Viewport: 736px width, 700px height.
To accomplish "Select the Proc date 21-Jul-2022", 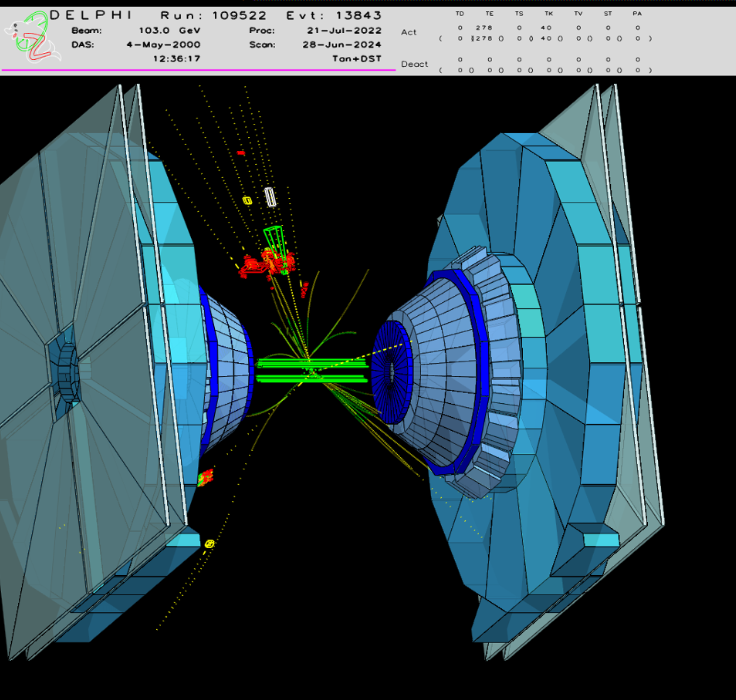I will [344, 31].
